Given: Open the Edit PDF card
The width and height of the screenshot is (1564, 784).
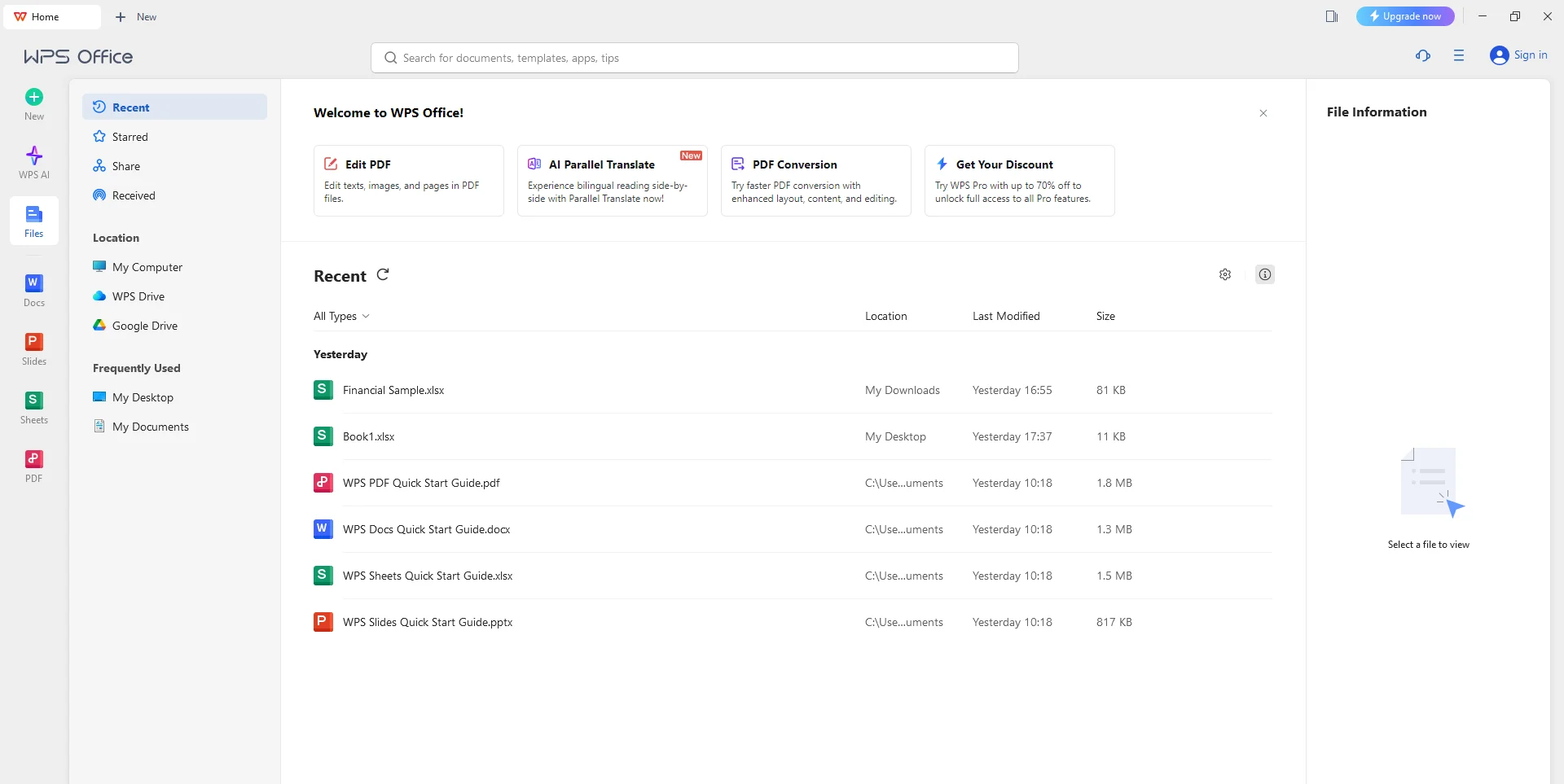Looking at the screenshot, I should [x=409, y=181].
